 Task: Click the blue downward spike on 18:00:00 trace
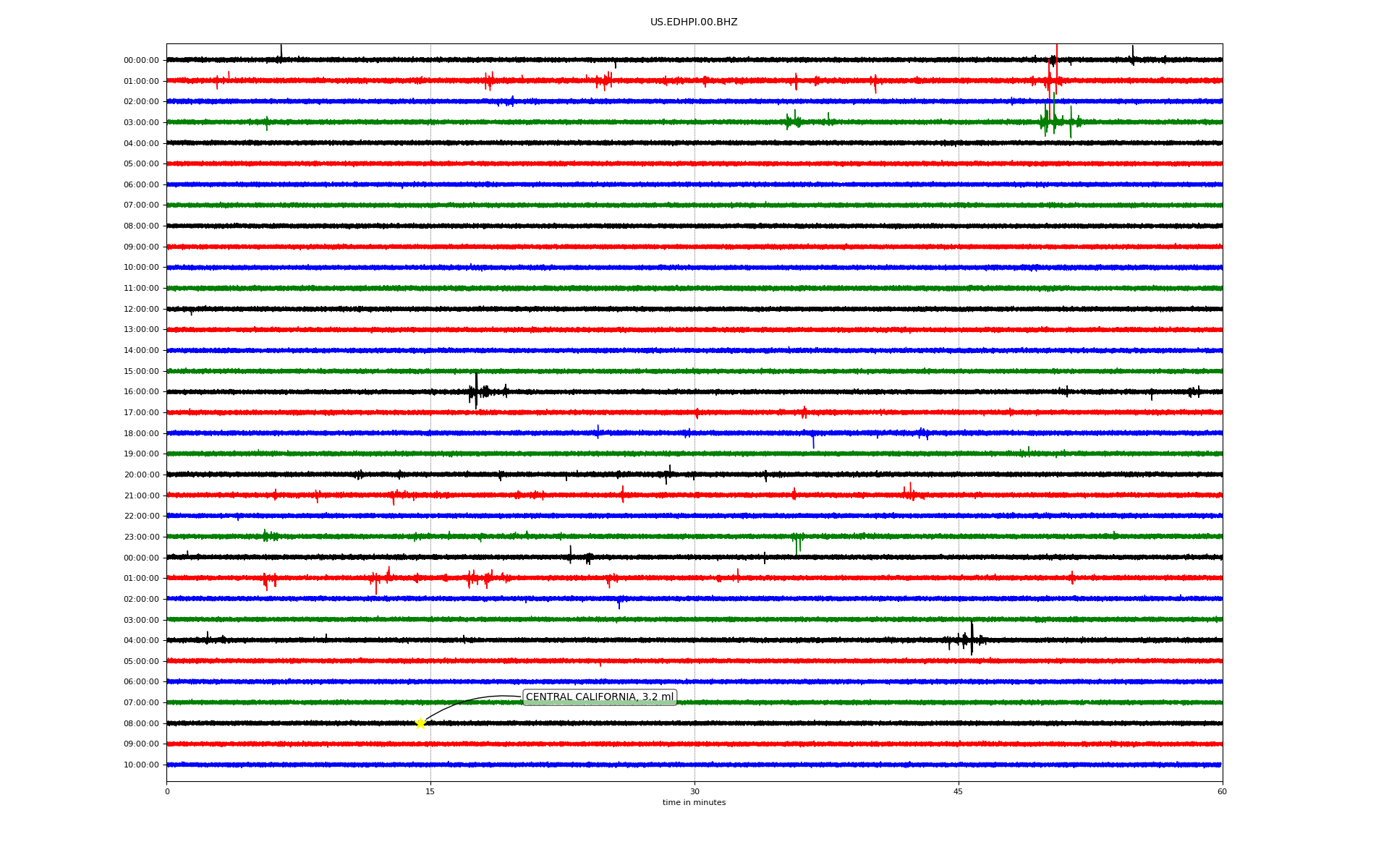tap(813, 441)
